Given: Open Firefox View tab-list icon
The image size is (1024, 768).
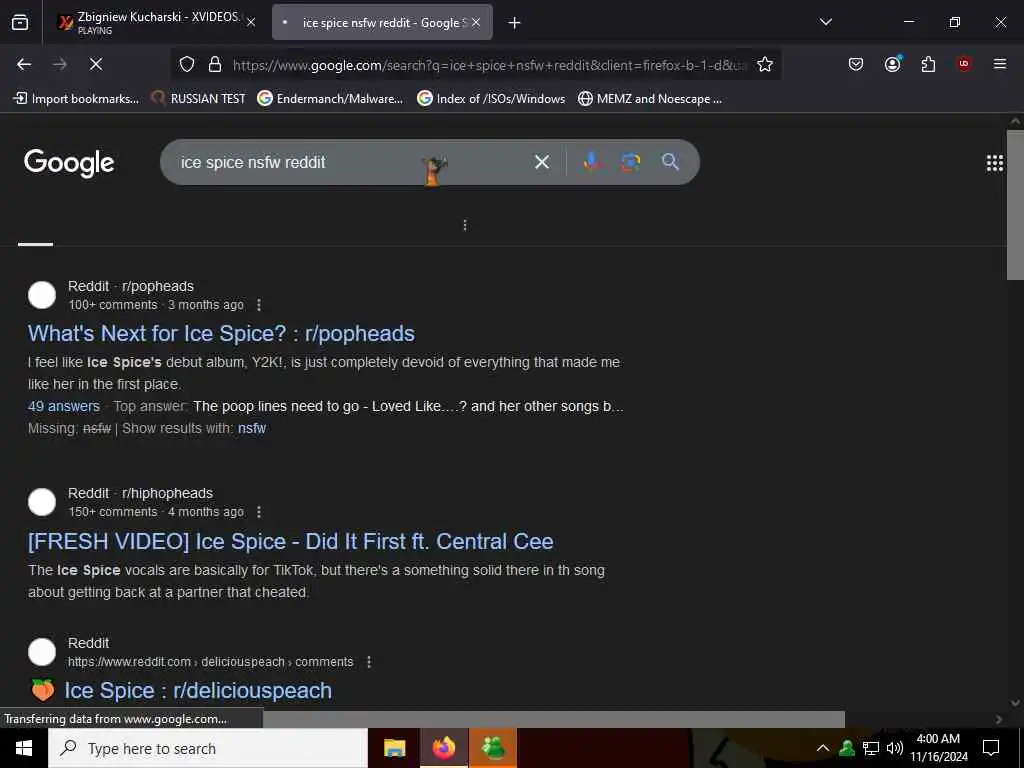Looking at the screenshot, I should pyautogui.click(x=20, y=23).
